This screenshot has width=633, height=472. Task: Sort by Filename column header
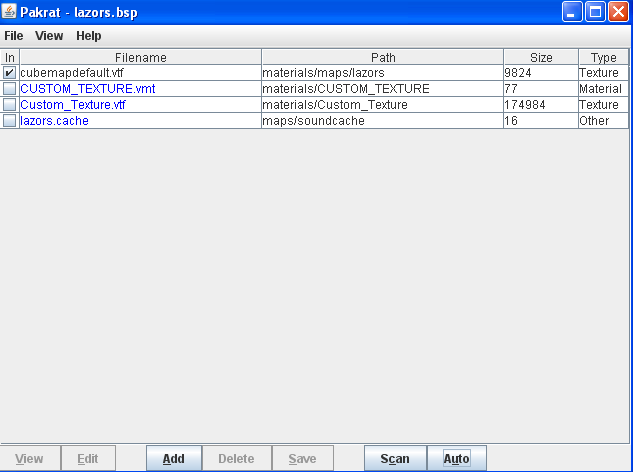pos(140,58)
